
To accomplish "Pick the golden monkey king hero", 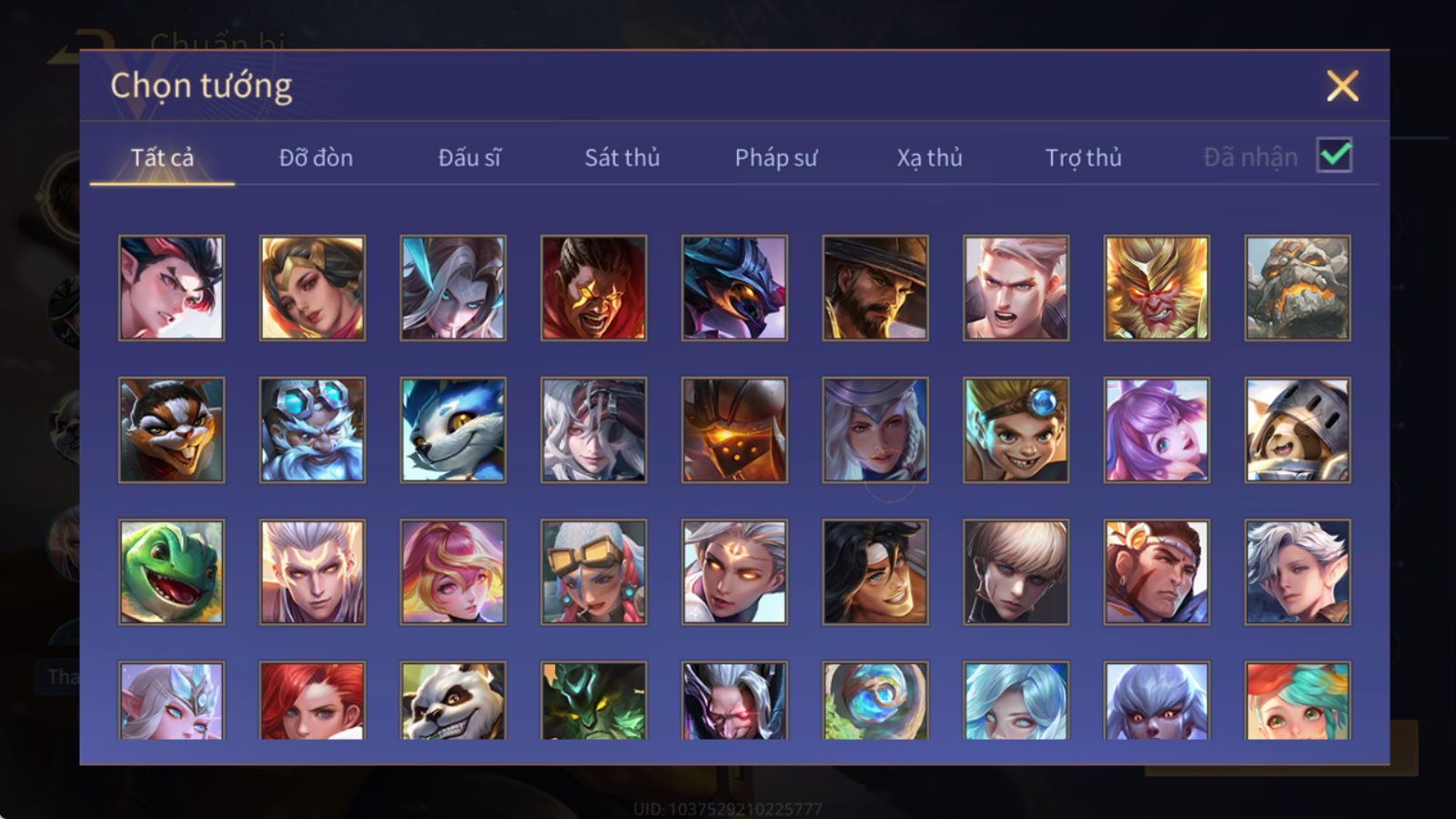I will pos(1157,288).
